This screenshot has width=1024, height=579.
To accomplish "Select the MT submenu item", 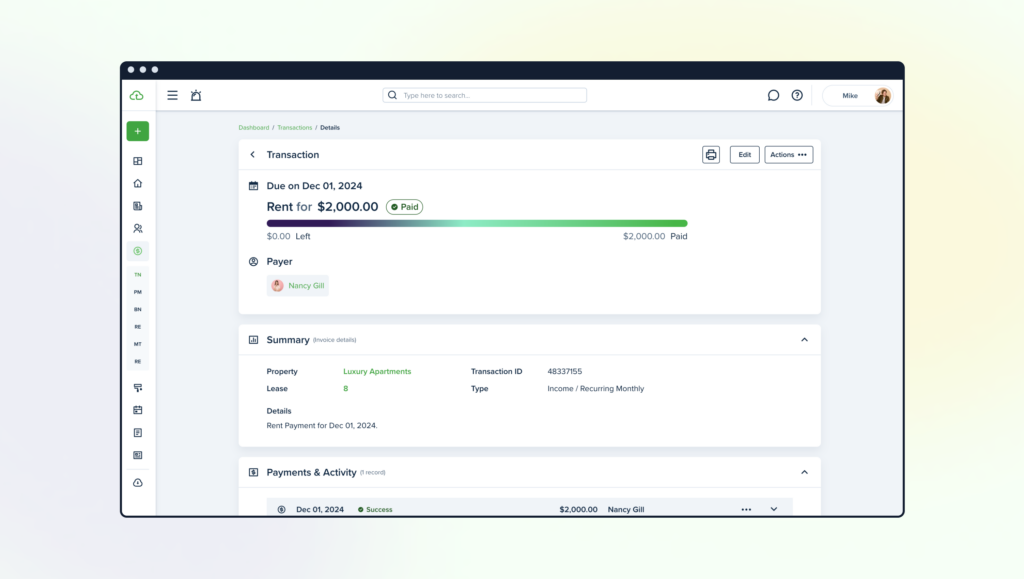I will point(138,344).
